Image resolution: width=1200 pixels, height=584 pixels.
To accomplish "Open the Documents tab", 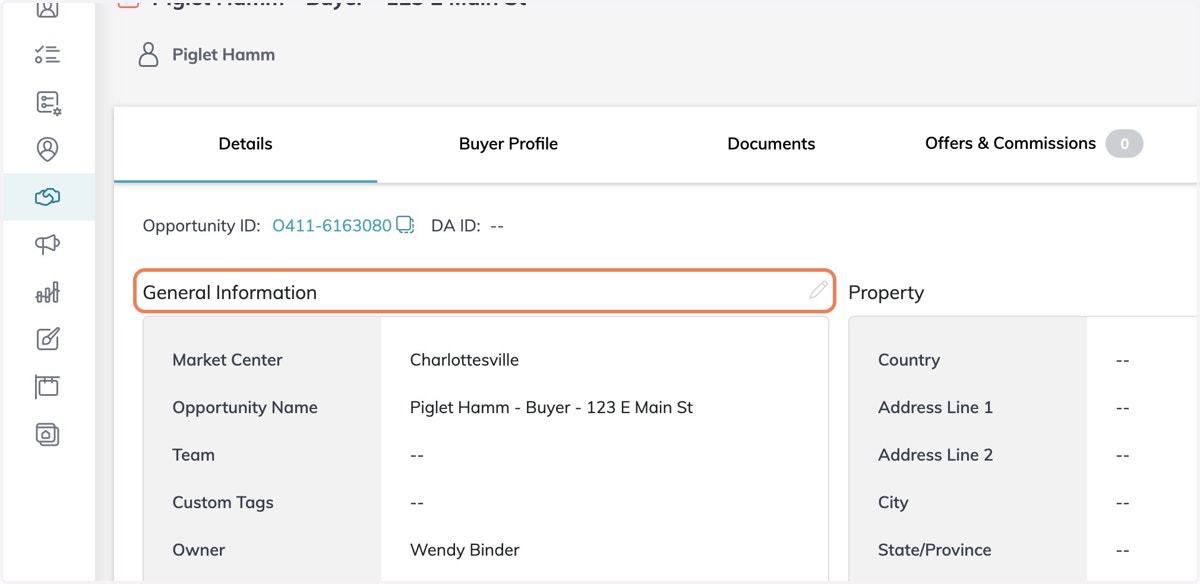I will point(771,144).
